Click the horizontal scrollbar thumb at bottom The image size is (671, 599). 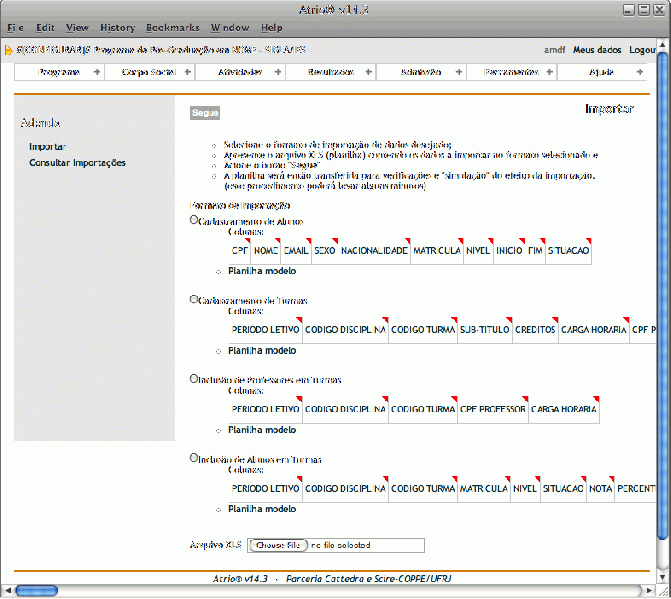(38, 590)
